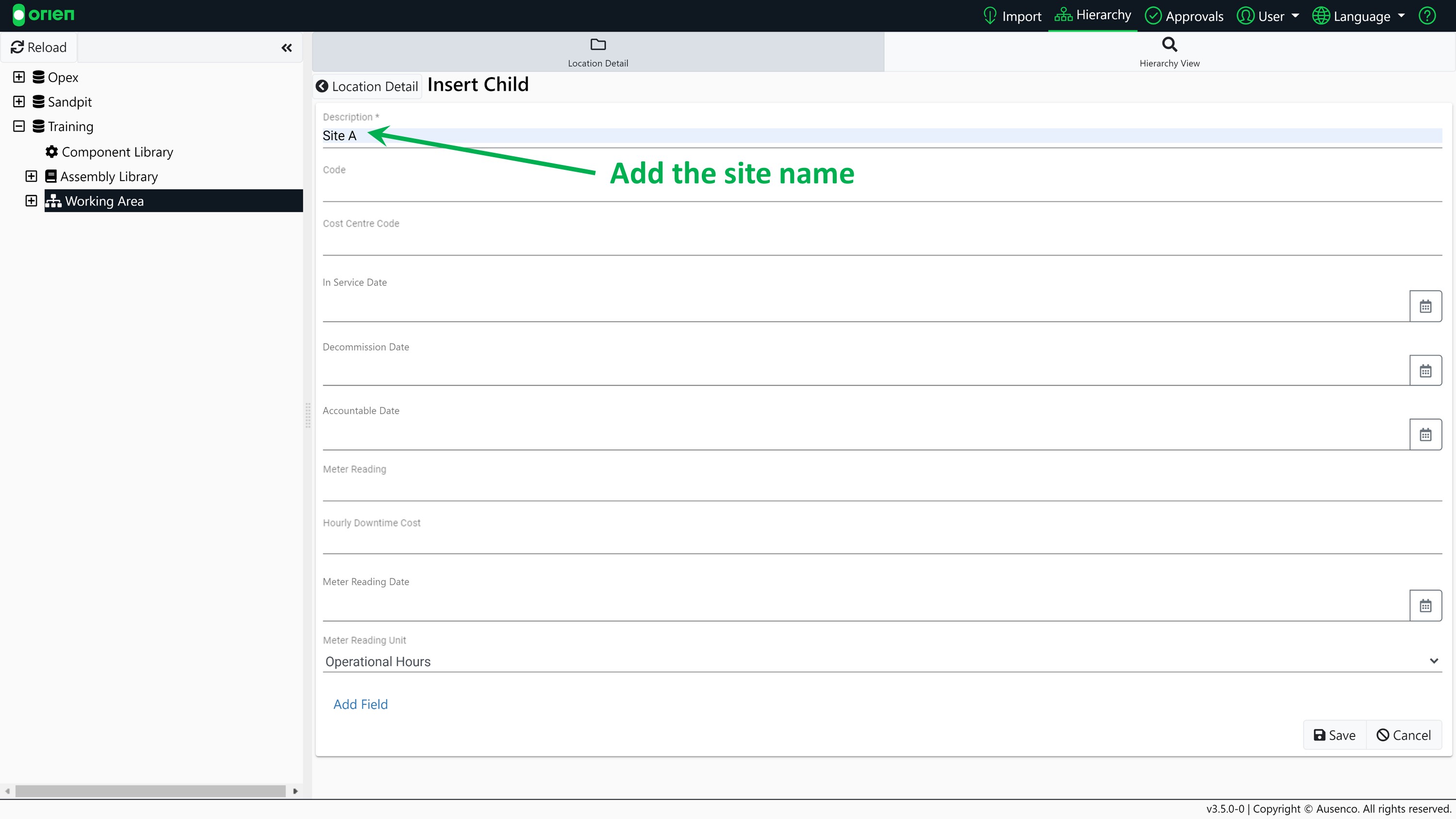The height and width of the screenshot is (819, 1456).
Task: Switch to the Hierarchy View tab
Action: coord(1170,52)
